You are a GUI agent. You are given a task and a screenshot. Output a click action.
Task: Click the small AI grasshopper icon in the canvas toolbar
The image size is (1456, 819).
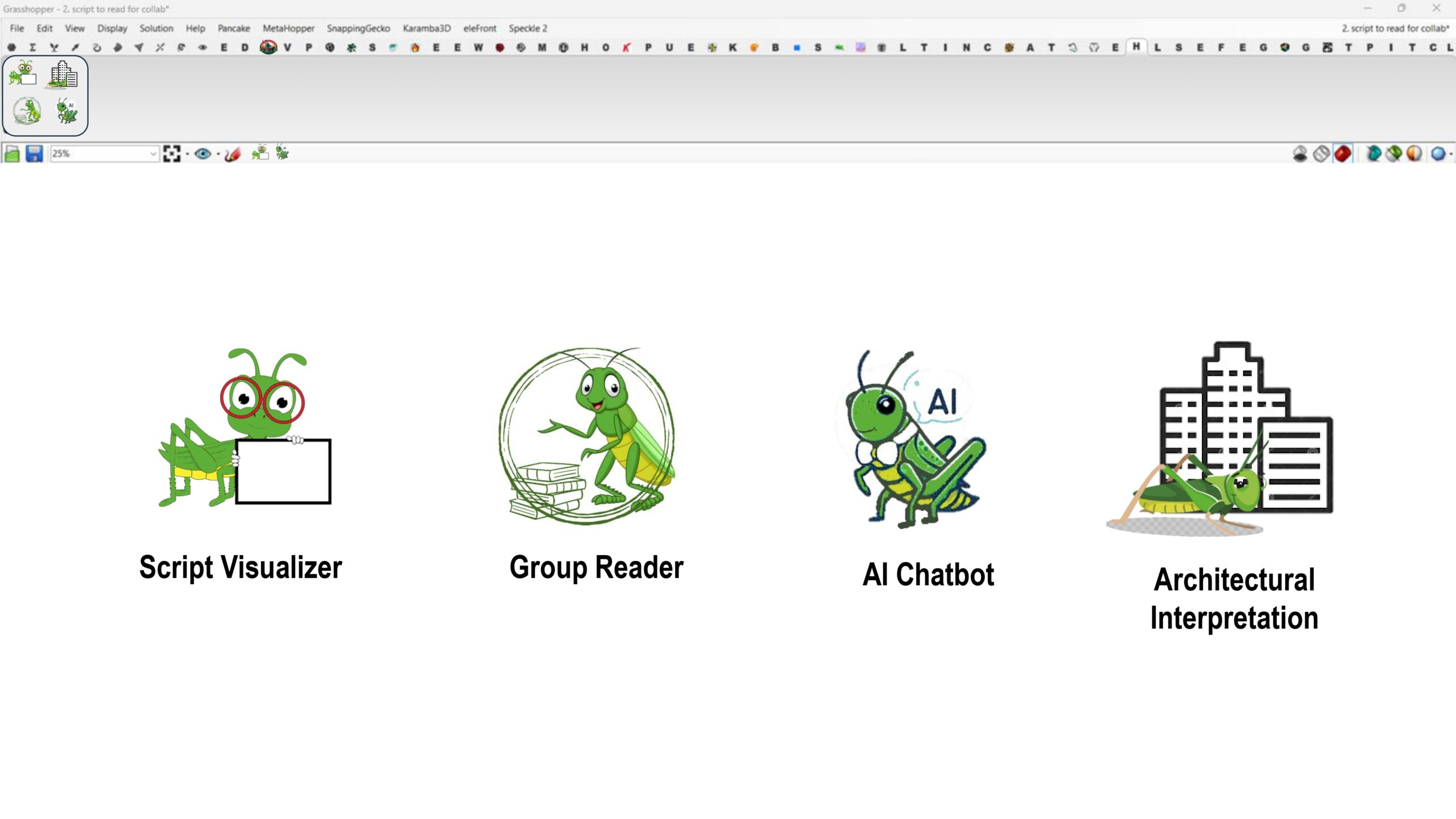click(x=282, y=152)
